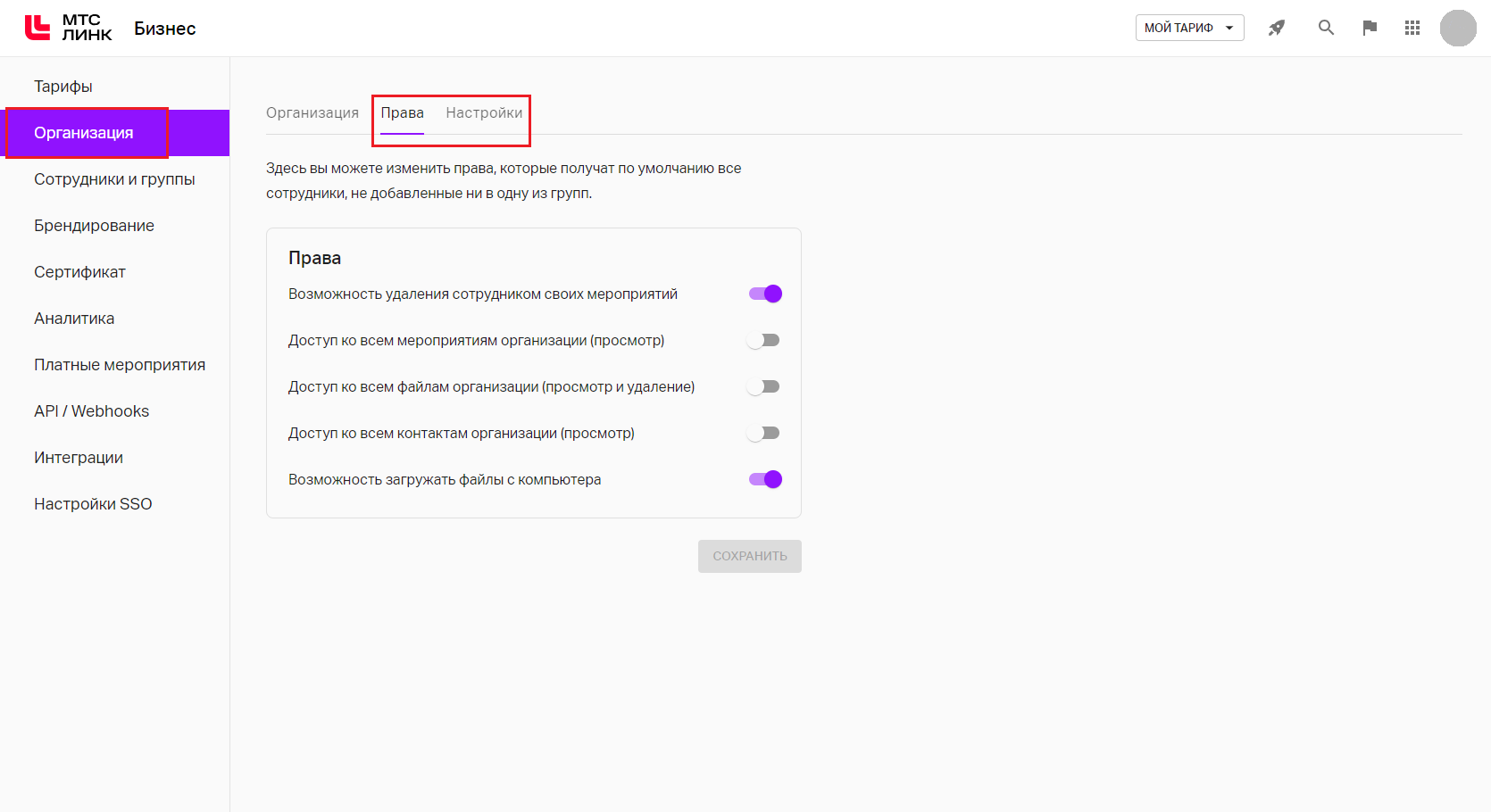The image size is (1491, 812).
Task: Open the user avatar menu
Action: (x=1458, y=28)
